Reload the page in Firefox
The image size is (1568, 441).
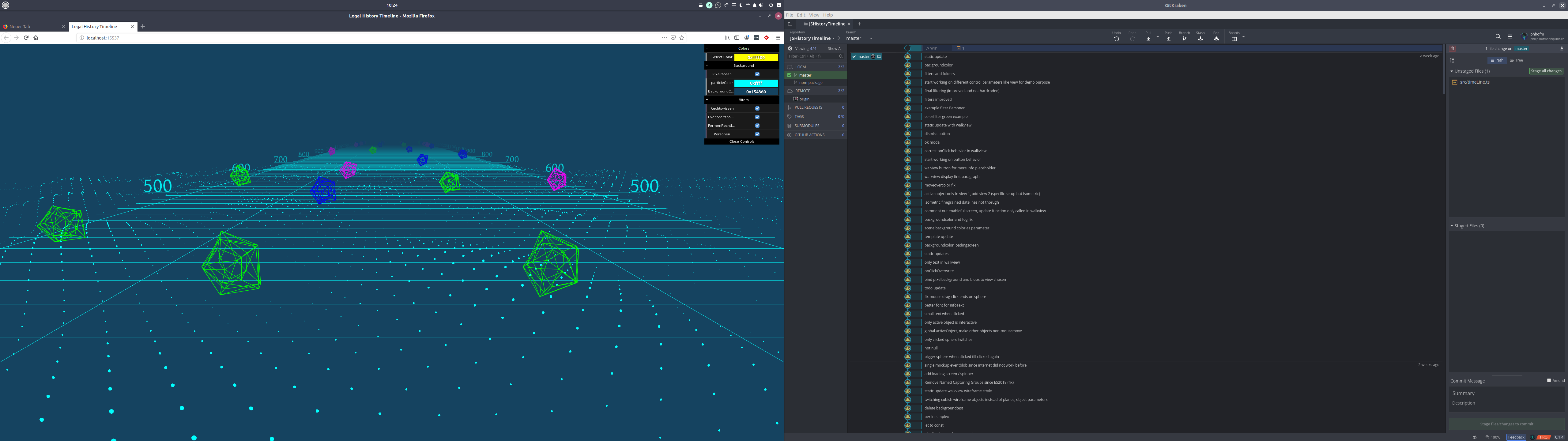[x=25, y=38]
